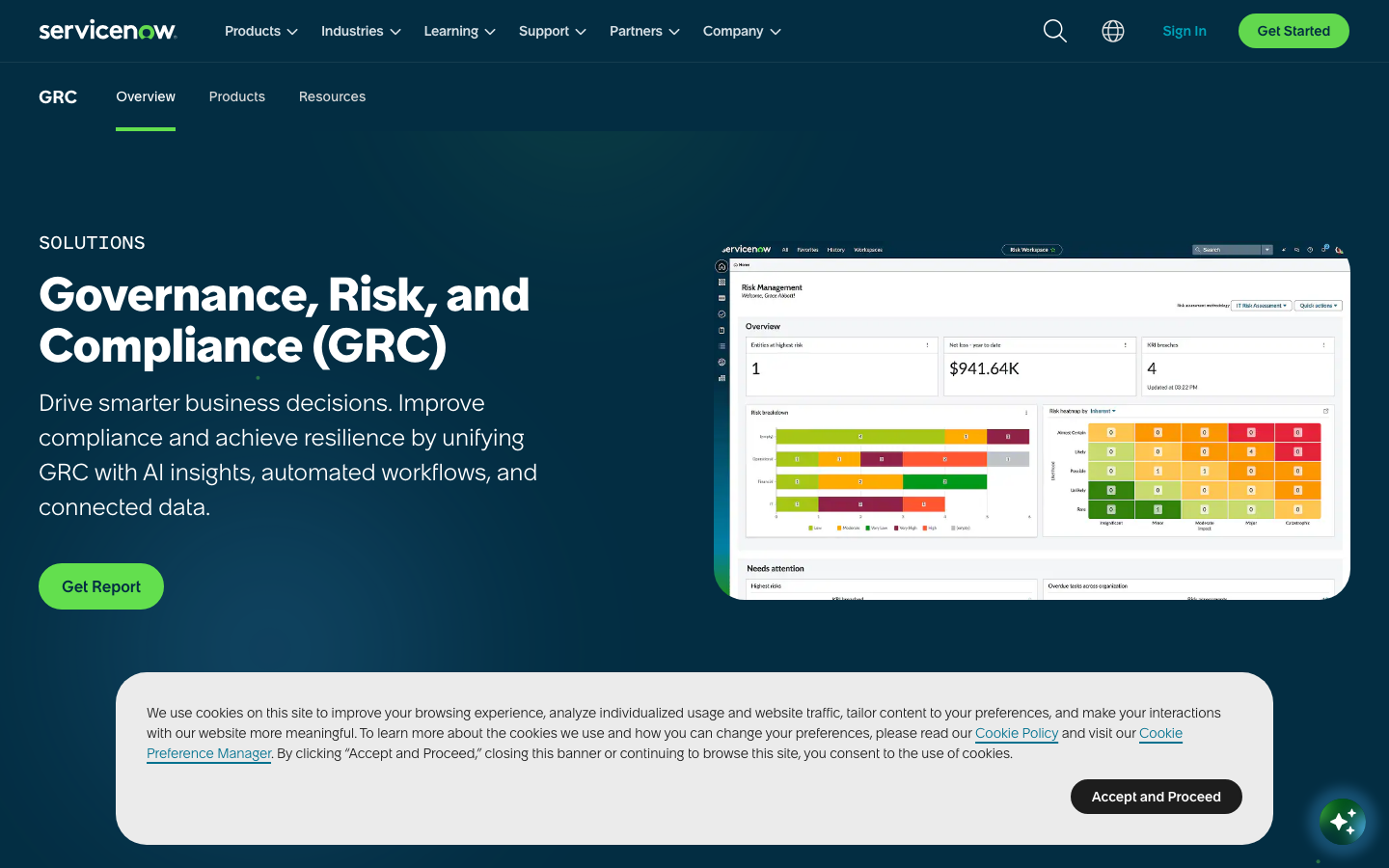
Task: Open the Risk Management dashboard screenshot
Action: click(1032, 420)
